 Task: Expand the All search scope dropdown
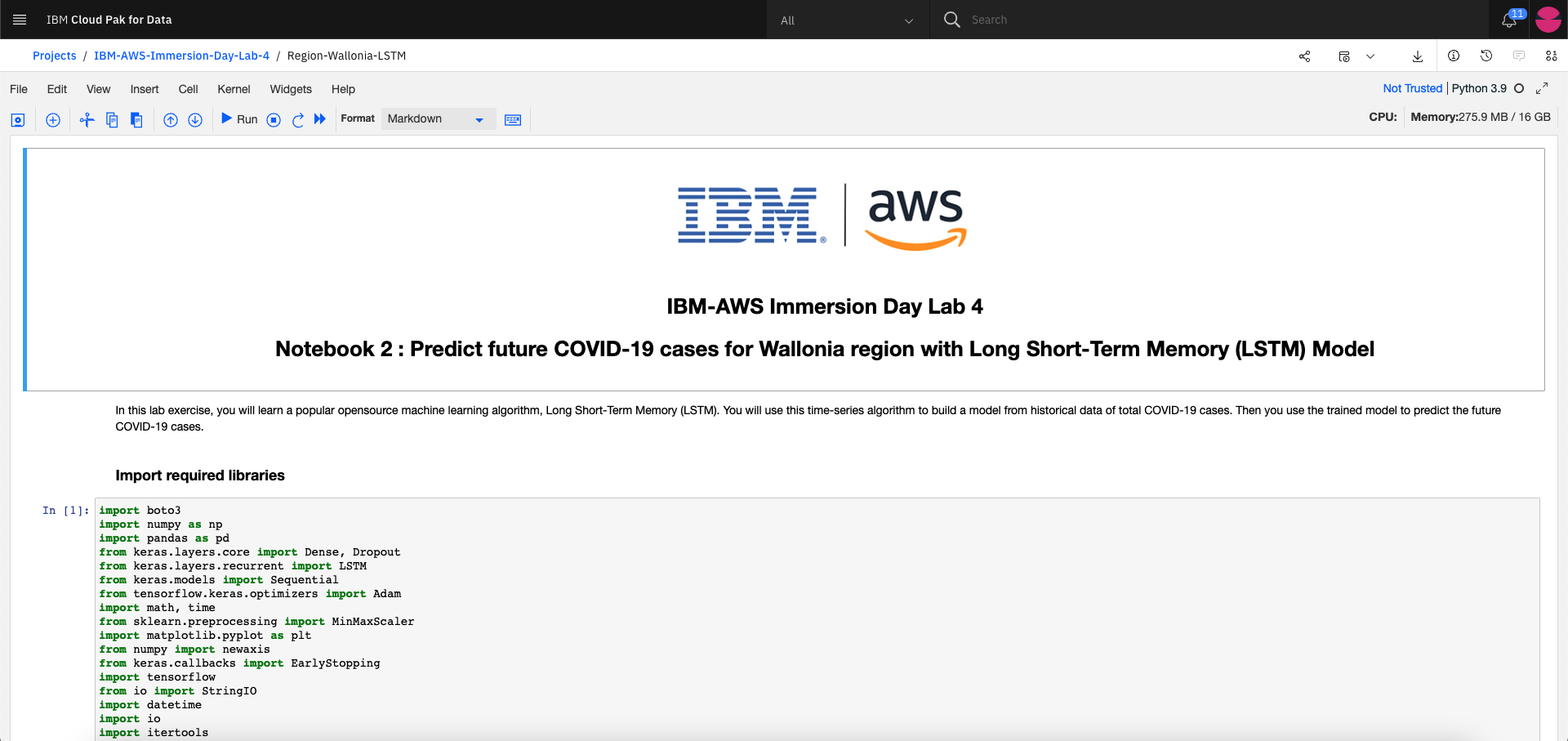848,20
